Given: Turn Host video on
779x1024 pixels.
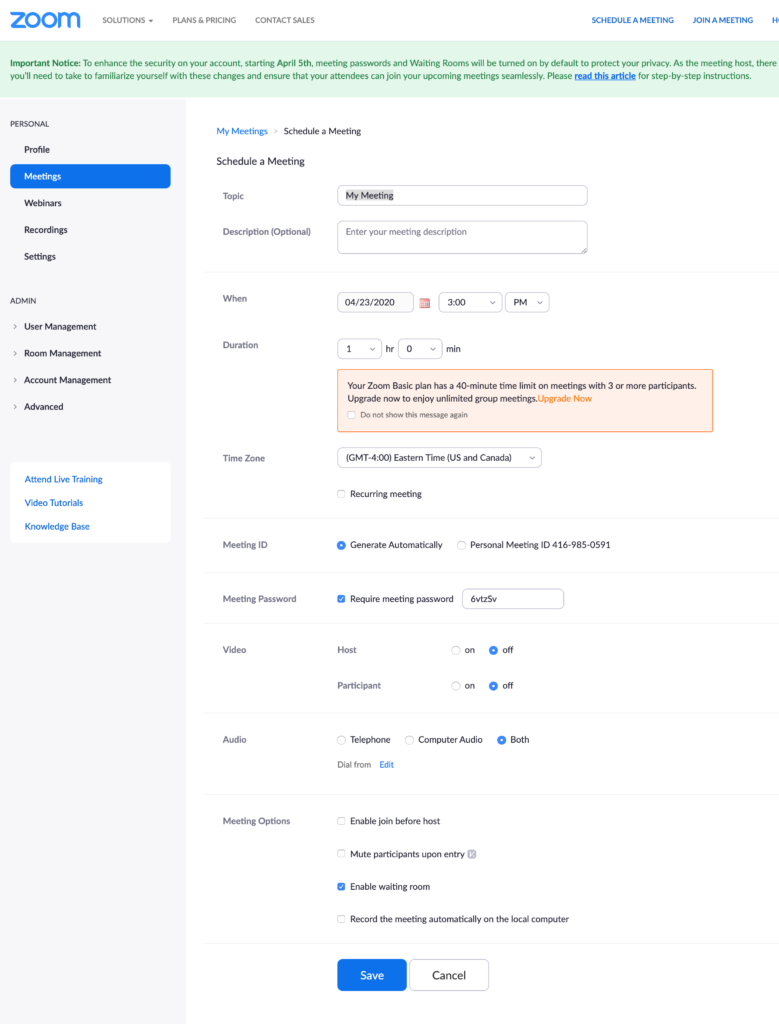Looking at the screenshot, I should click(x=455, y=650).
